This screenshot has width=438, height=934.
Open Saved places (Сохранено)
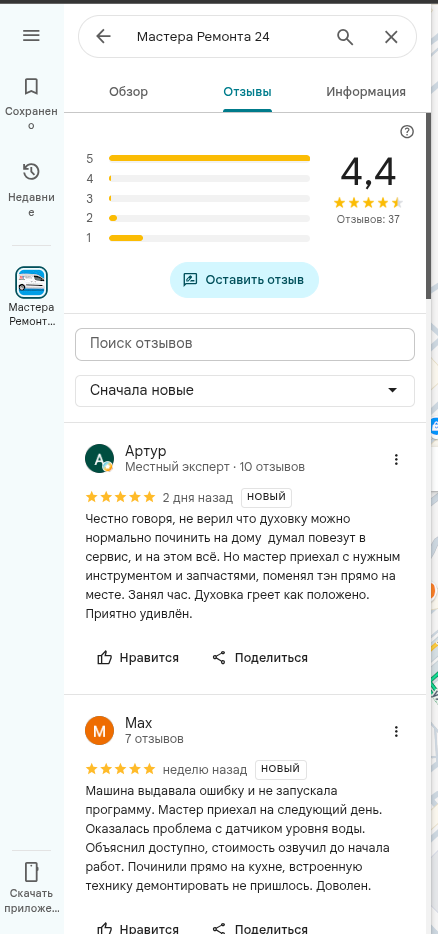(31, 102)
